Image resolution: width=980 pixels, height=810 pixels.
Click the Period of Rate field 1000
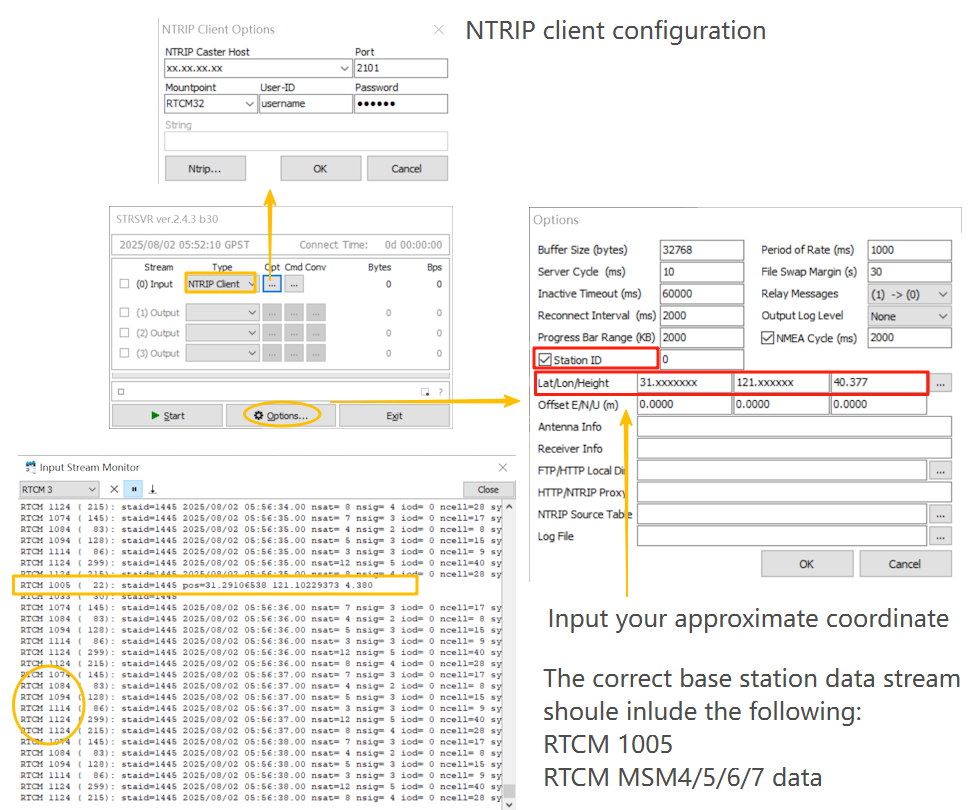click(909, 250)
